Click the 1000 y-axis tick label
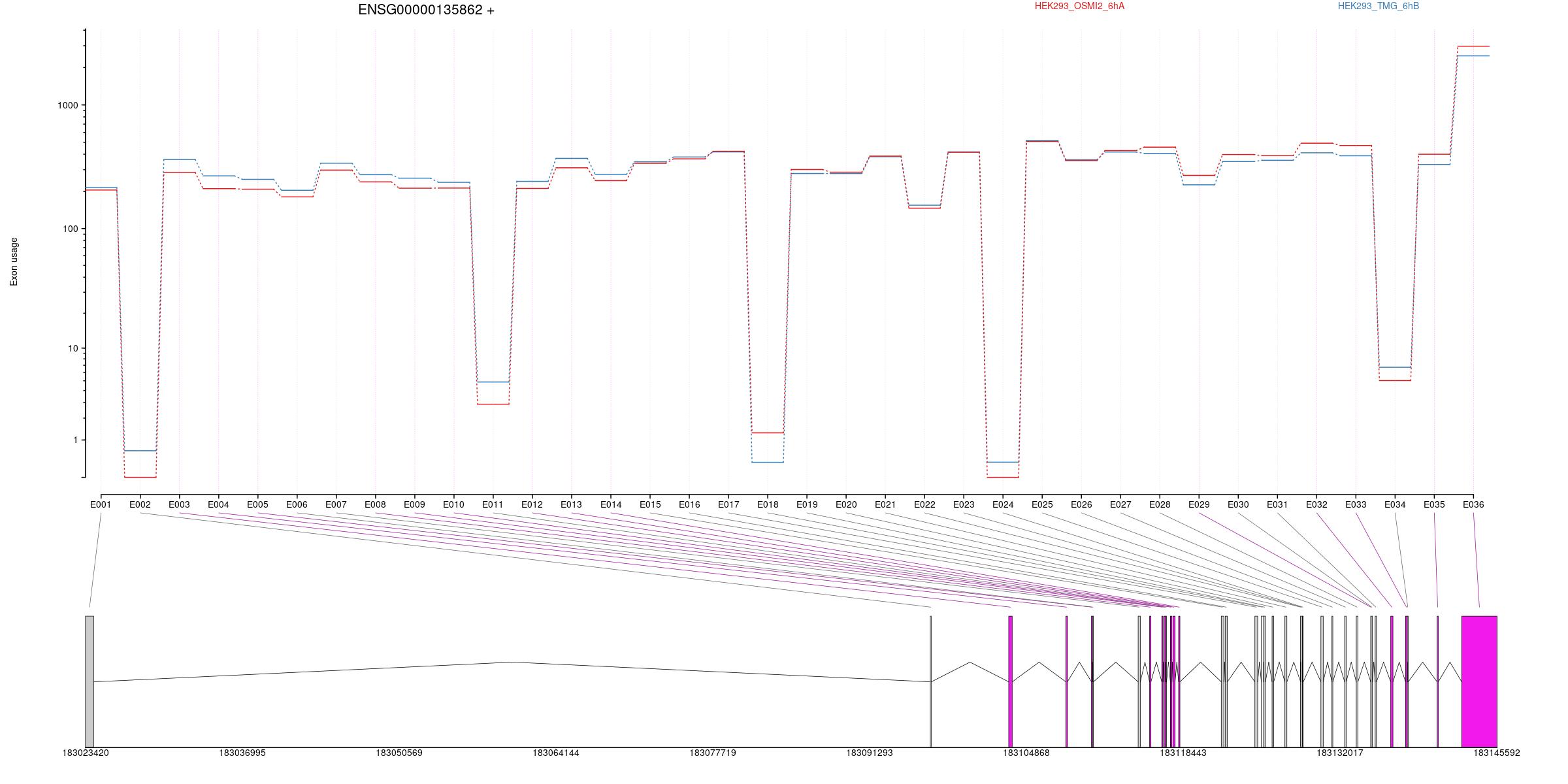Screen dimensions: 1568x784 pyautogui.click(x=68, y=105)
